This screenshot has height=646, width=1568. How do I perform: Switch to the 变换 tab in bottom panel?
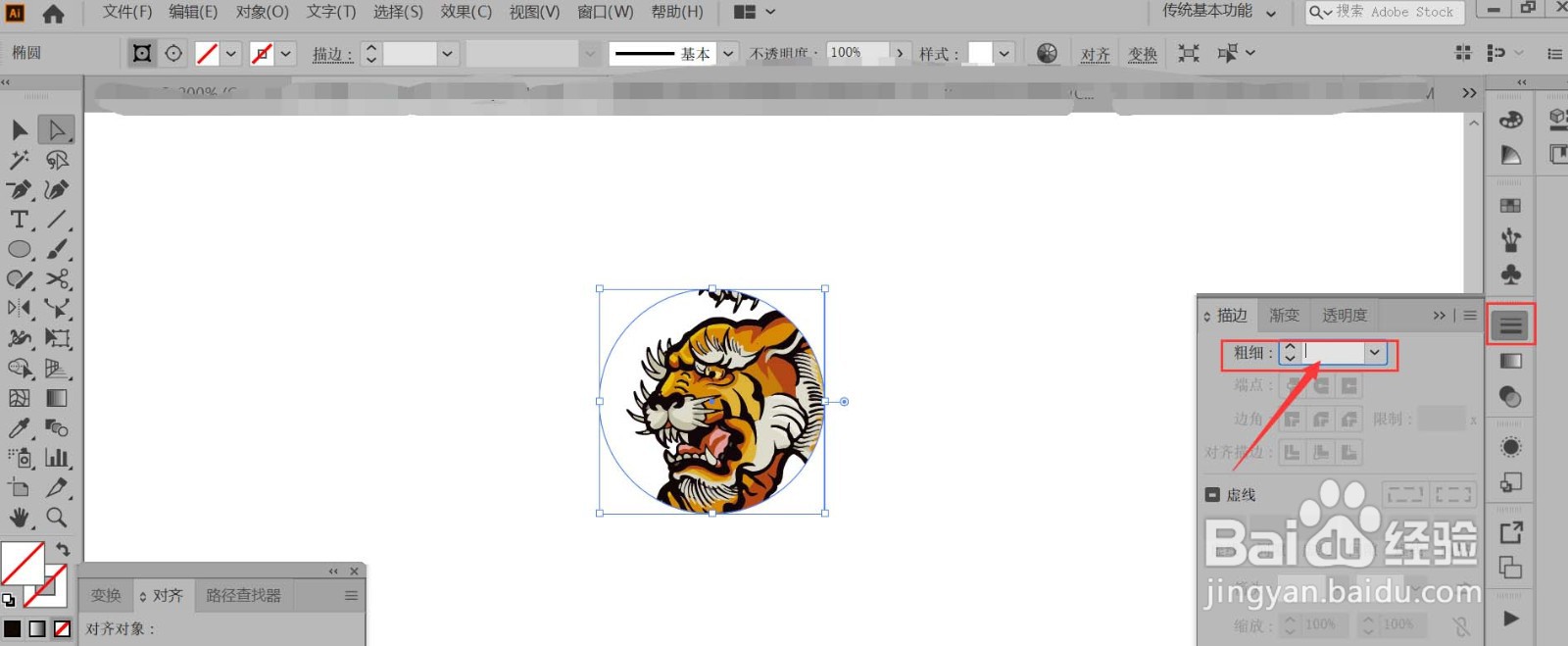(x=106, y=595)
